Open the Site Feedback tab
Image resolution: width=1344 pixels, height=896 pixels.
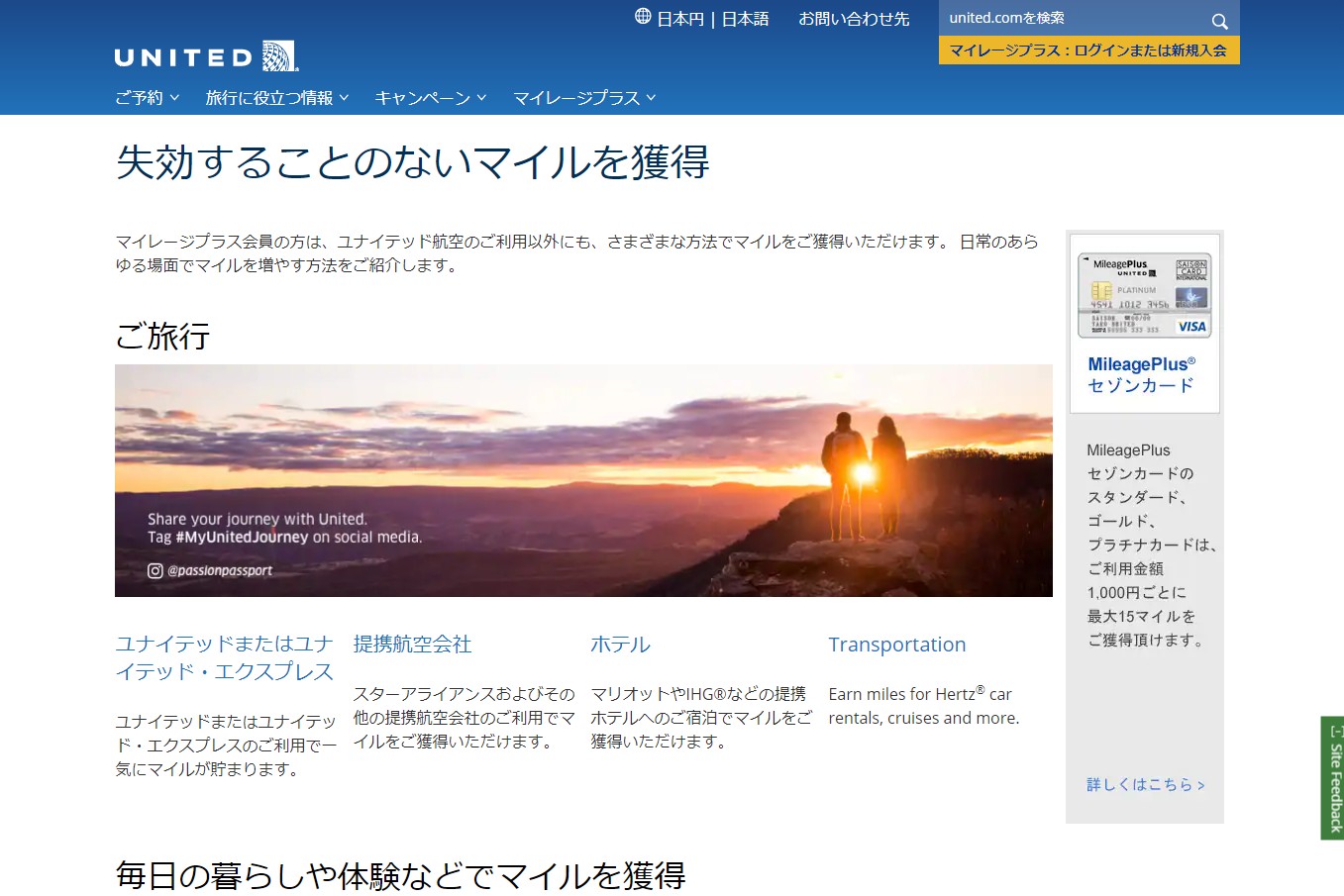click(x=1333, y=778)
